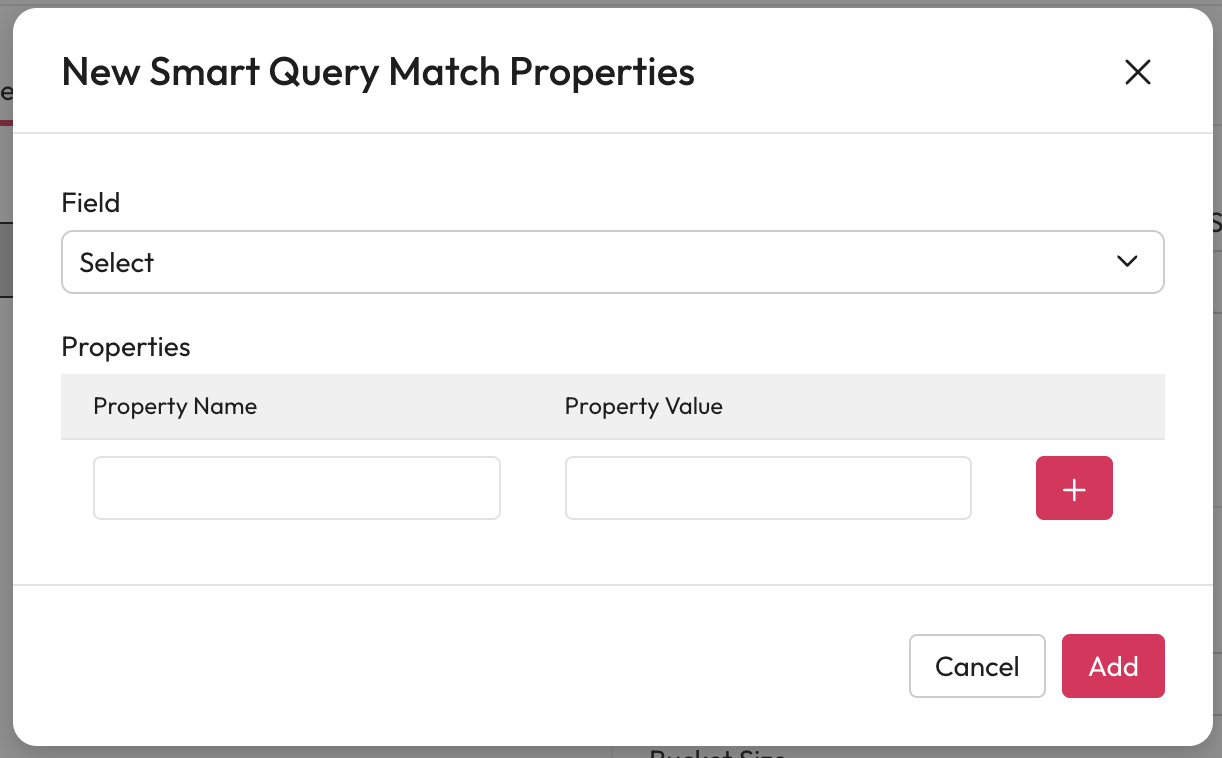The height and width of the screenshot is (758, 1222).
Task: Click the "Select" placeholder in Field dropdown
Action: point(117,262)
